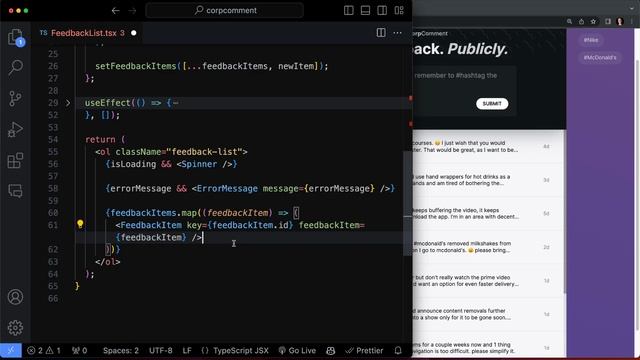Open editor More Actions ellipsis
The image size is (640, 360).
click(398, 33)
